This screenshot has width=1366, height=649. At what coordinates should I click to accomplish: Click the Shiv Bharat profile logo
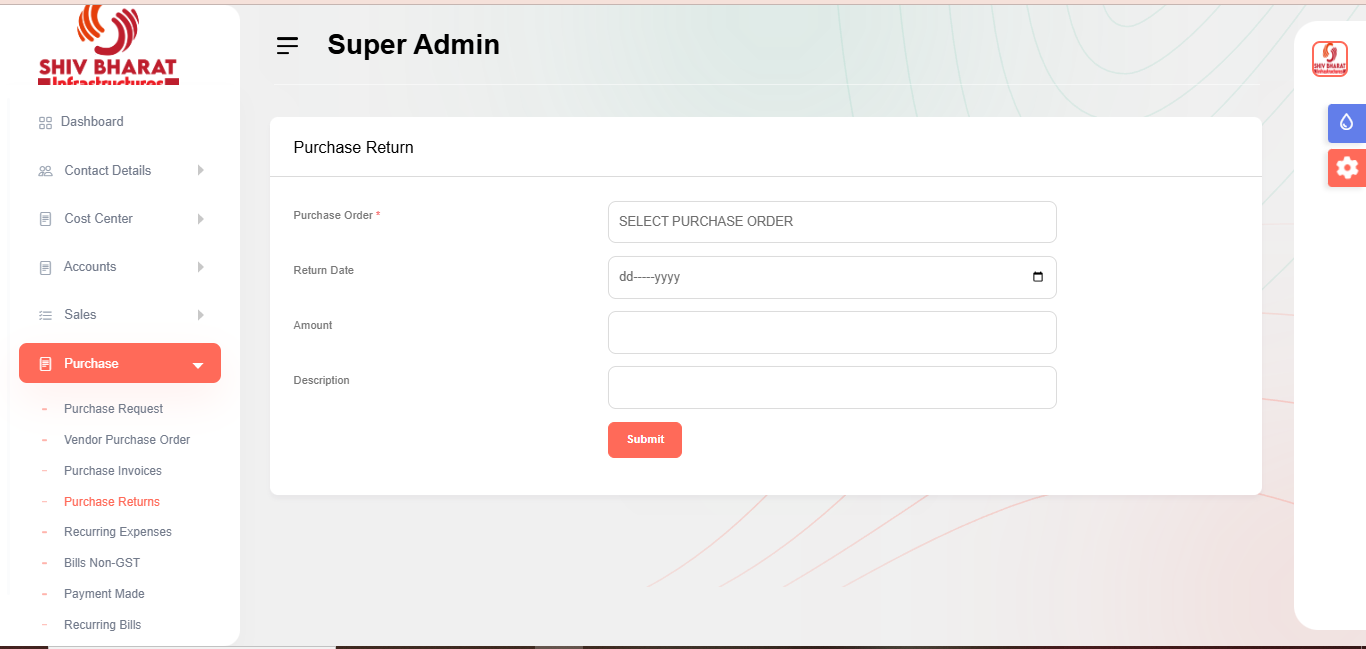(1329, 59)
